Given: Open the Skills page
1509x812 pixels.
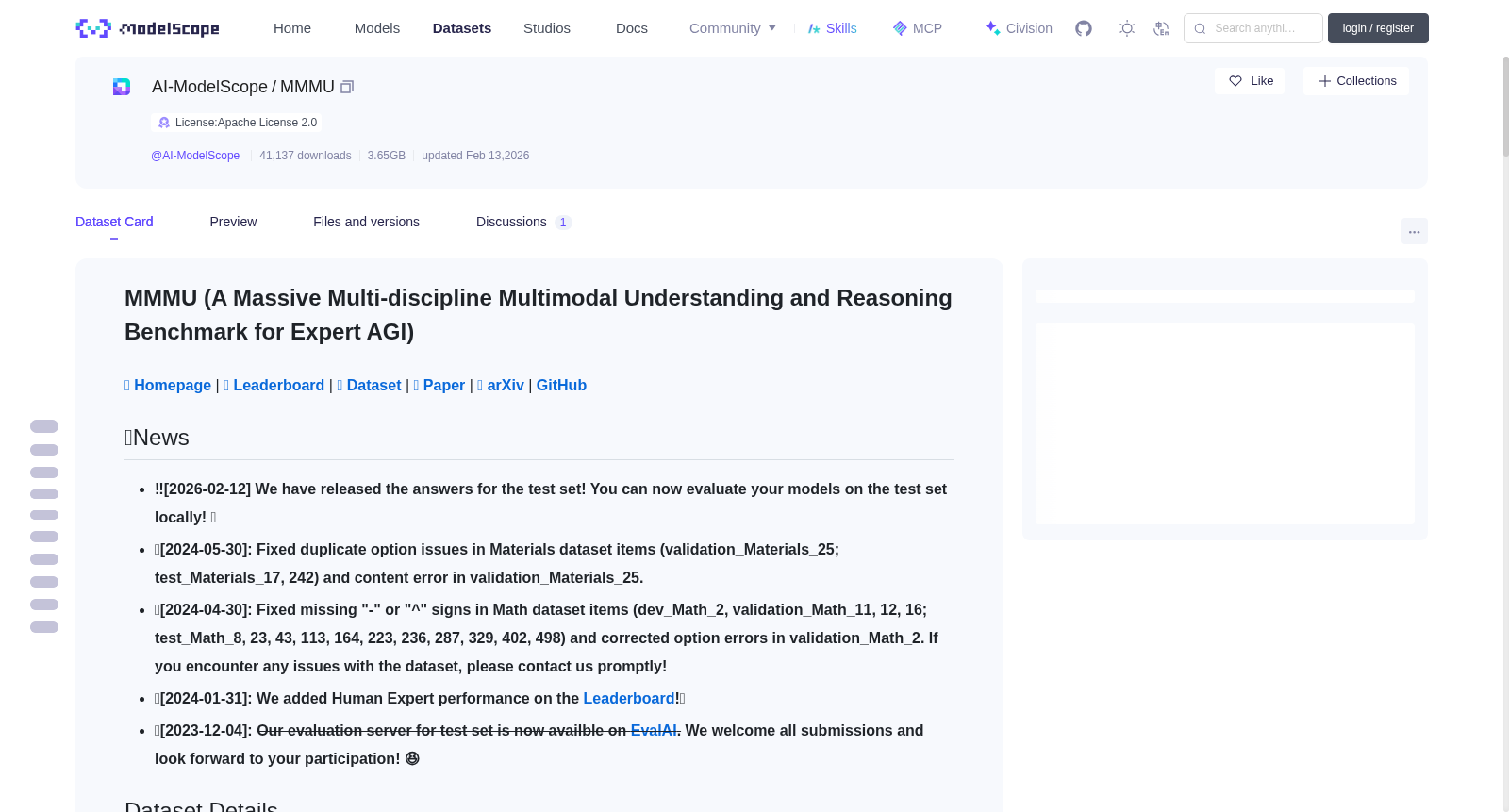Looking at the screenshot, I should [832, 28].
